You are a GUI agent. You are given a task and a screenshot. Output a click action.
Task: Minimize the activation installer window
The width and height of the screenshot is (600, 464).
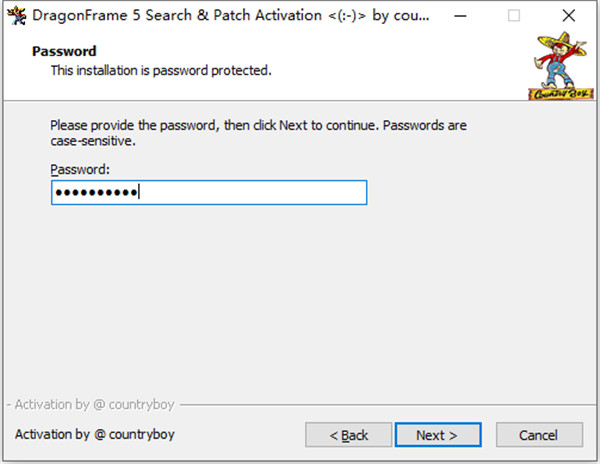(x=460, y=16)
